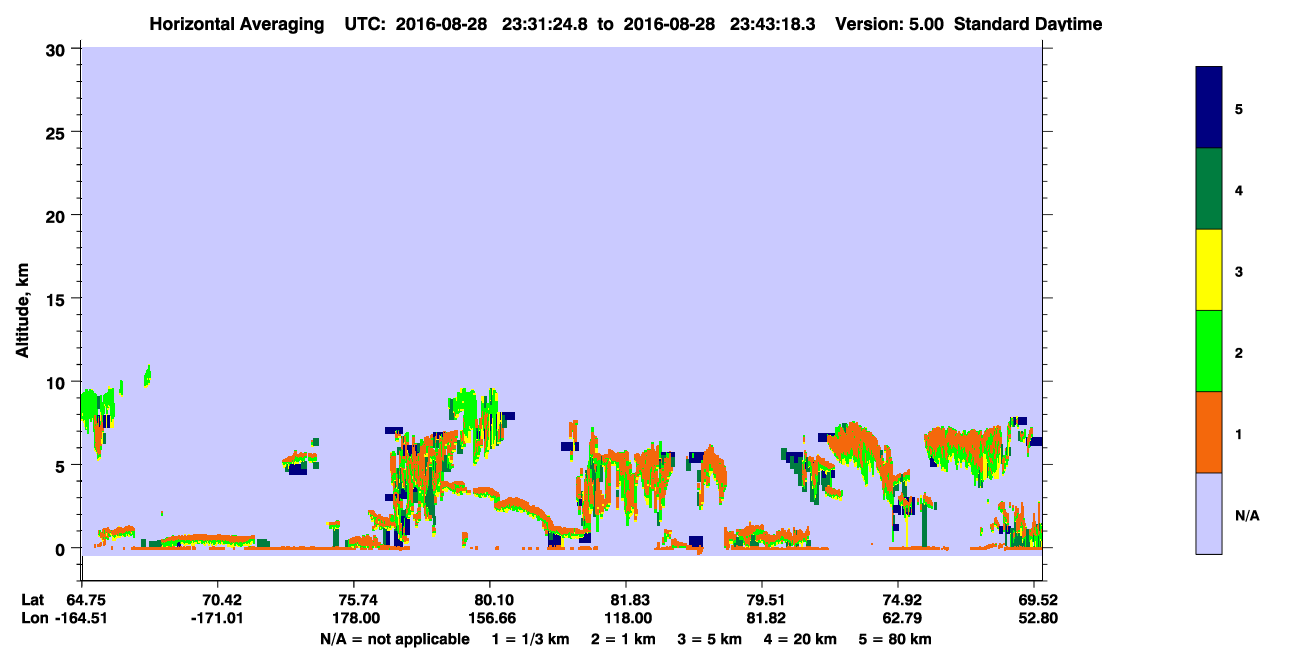This screenshot has height=667, width=1300.
Task: Click the dark green colorbar segment labeled 4
Action: click(1209, 189)
